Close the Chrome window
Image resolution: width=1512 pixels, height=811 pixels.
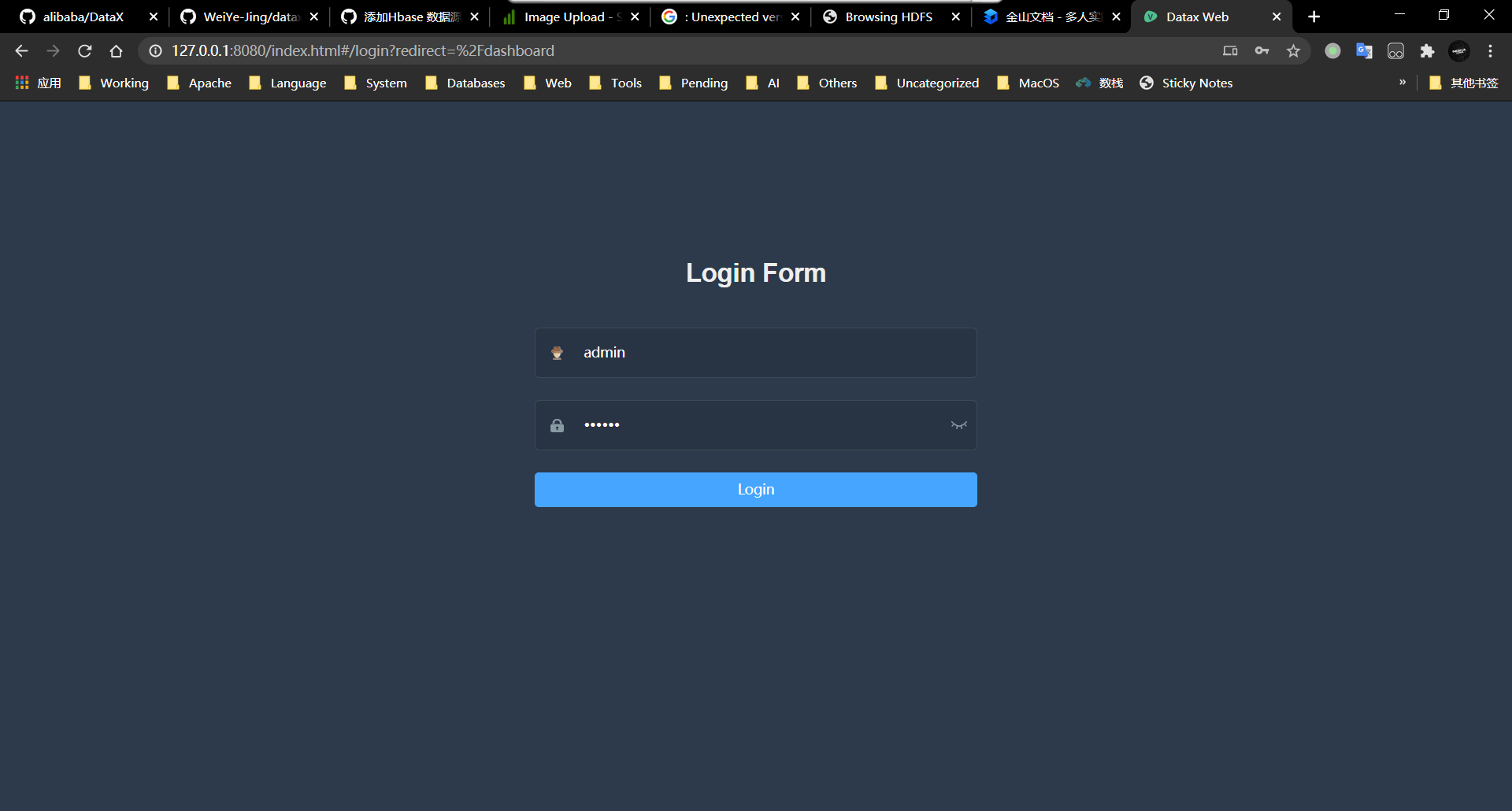pos(1488,15)
